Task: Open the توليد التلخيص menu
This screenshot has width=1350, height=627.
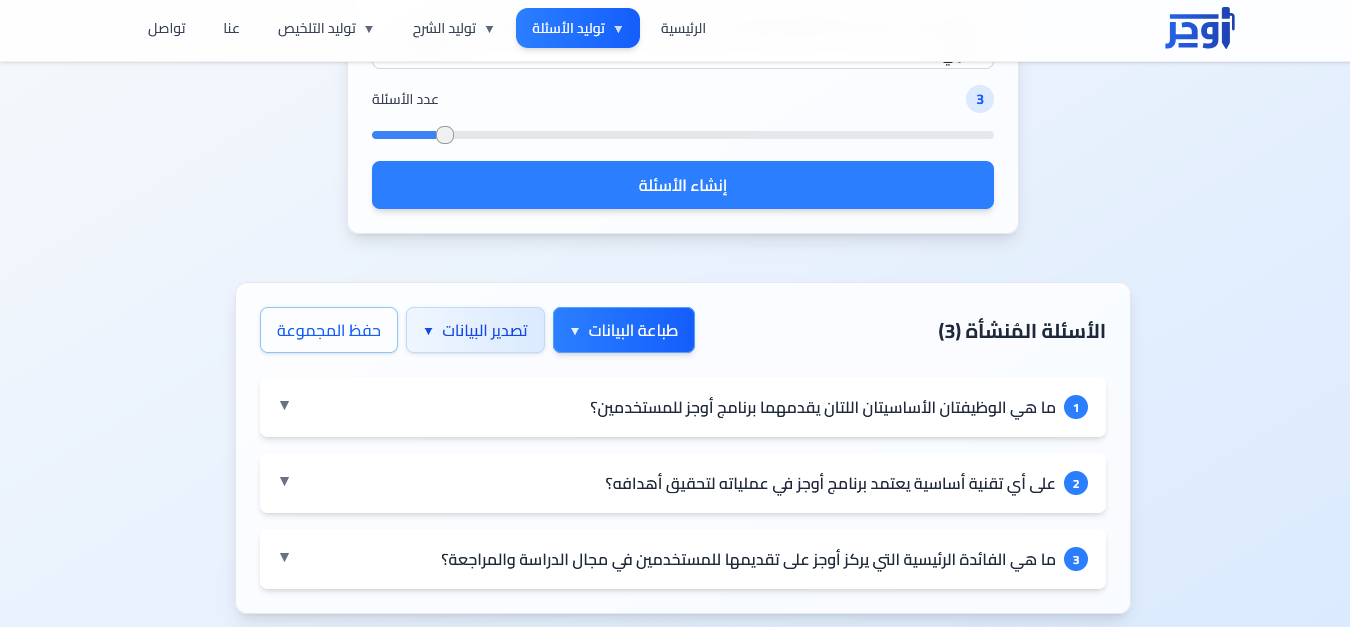Action: [326, 28]
